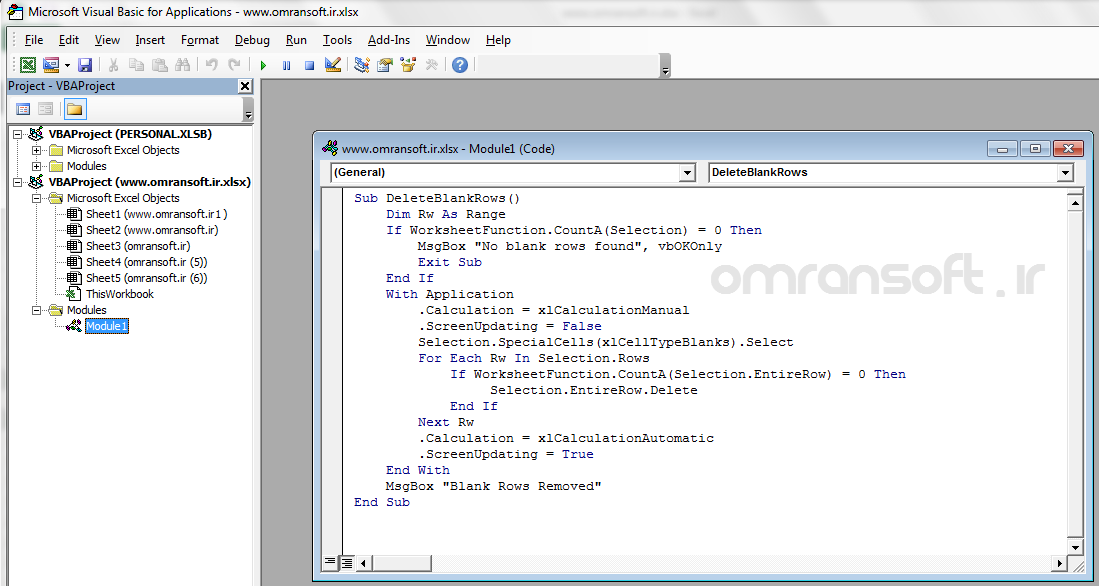1099x586 pixels.
Task: Expand Modules folder under PERSONAL.XLSB
Action: [36, 166]
